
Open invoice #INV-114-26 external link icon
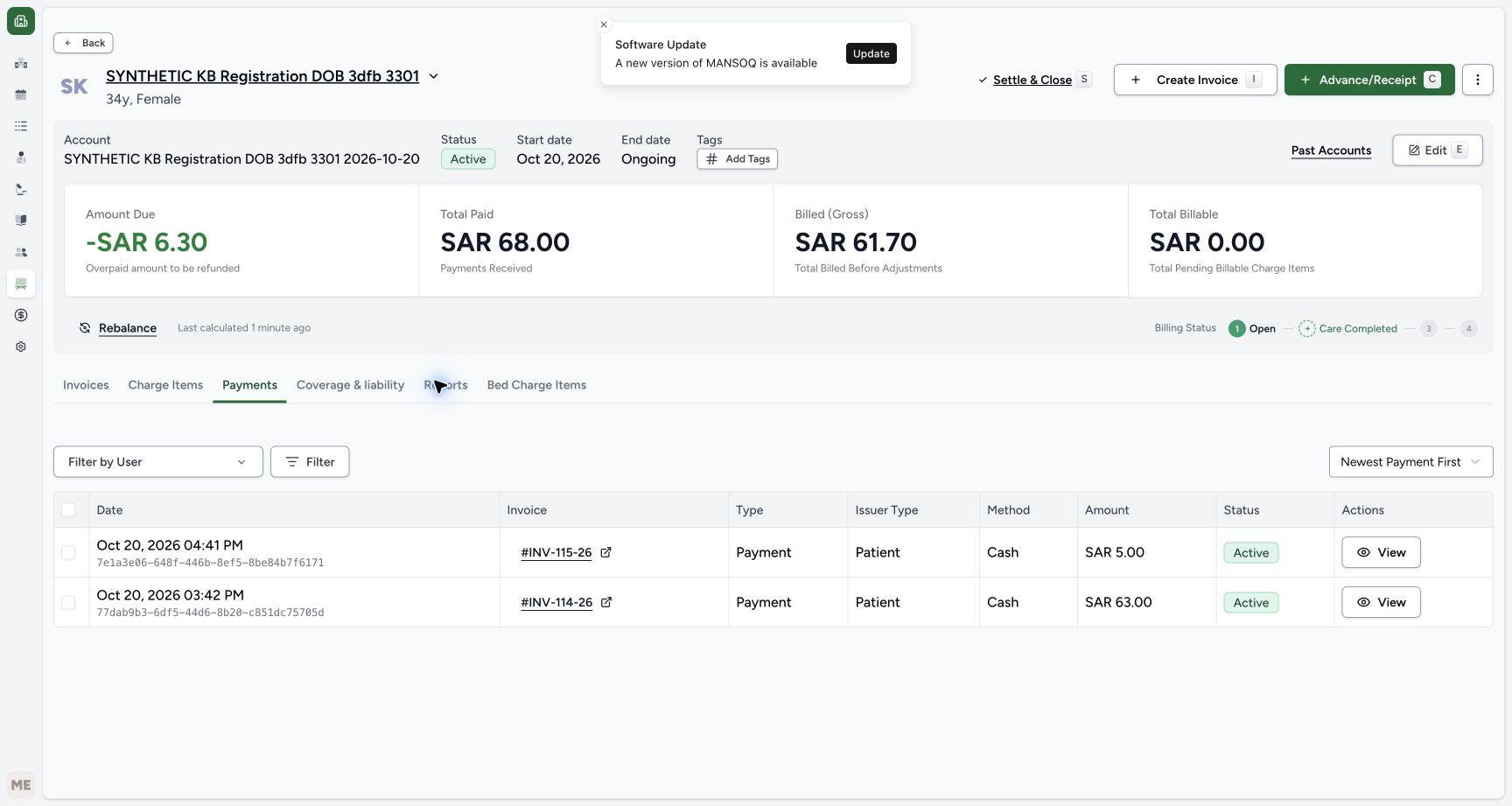click(606, 602)
